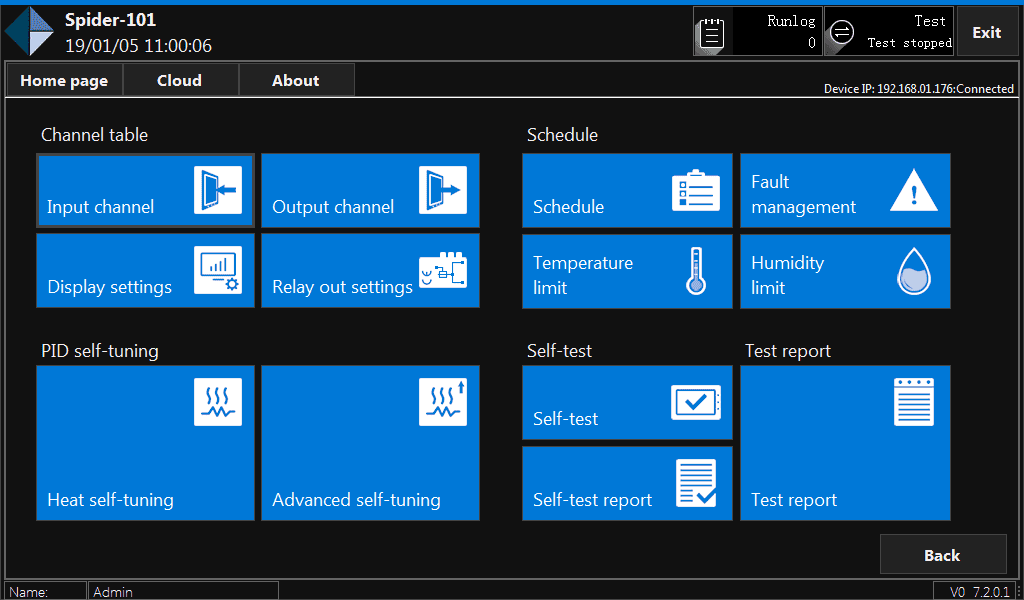Select the Home page tab
The width and height of the screenshot is (1024, 600).
64,80
